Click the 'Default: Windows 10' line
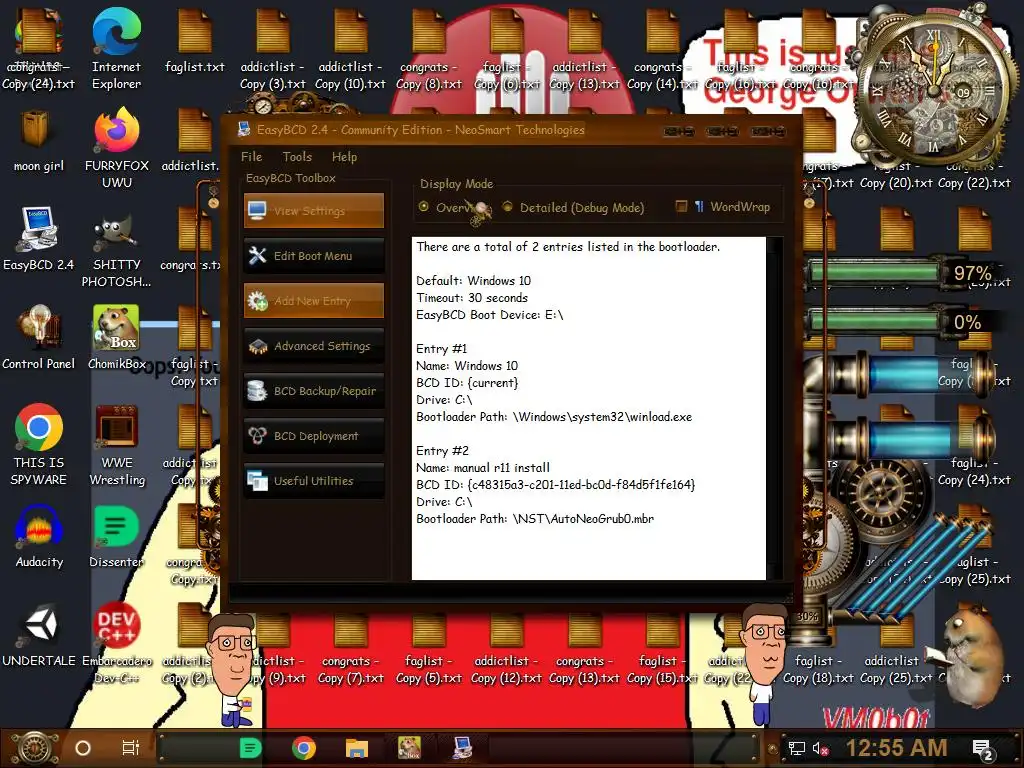This screenshot has width=1024, height=768. [x=473, y=281]
